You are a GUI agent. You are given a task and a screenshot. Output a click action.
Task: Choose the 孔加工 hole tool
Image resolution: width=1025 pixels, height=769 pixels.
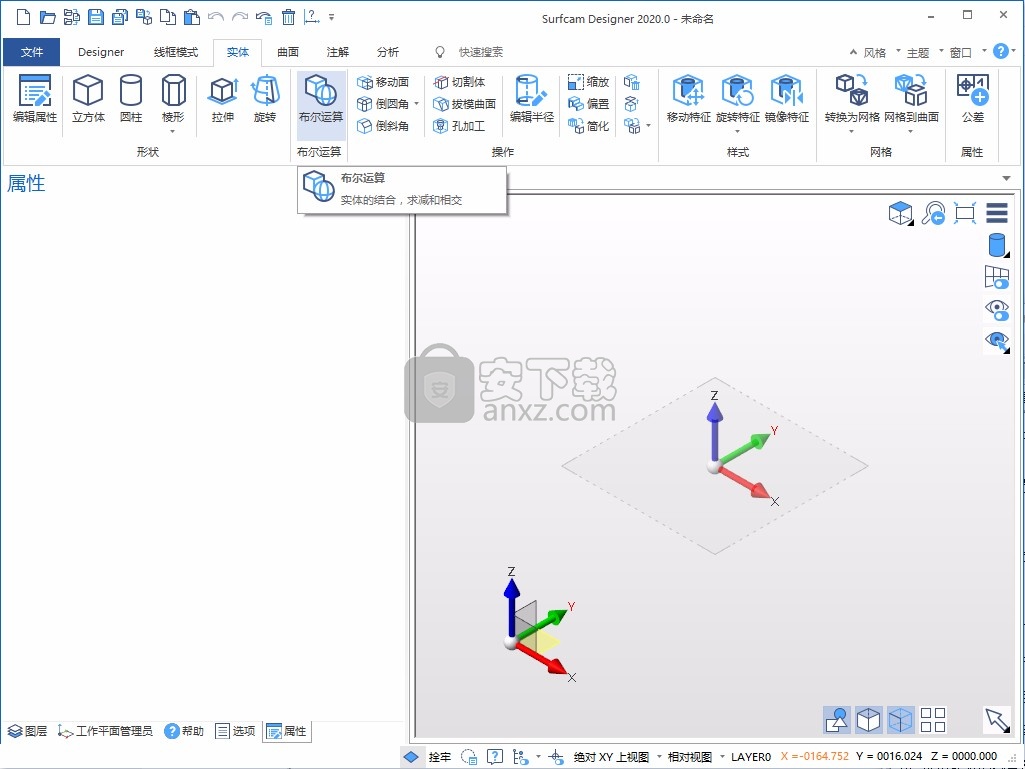tap(460, 126)
